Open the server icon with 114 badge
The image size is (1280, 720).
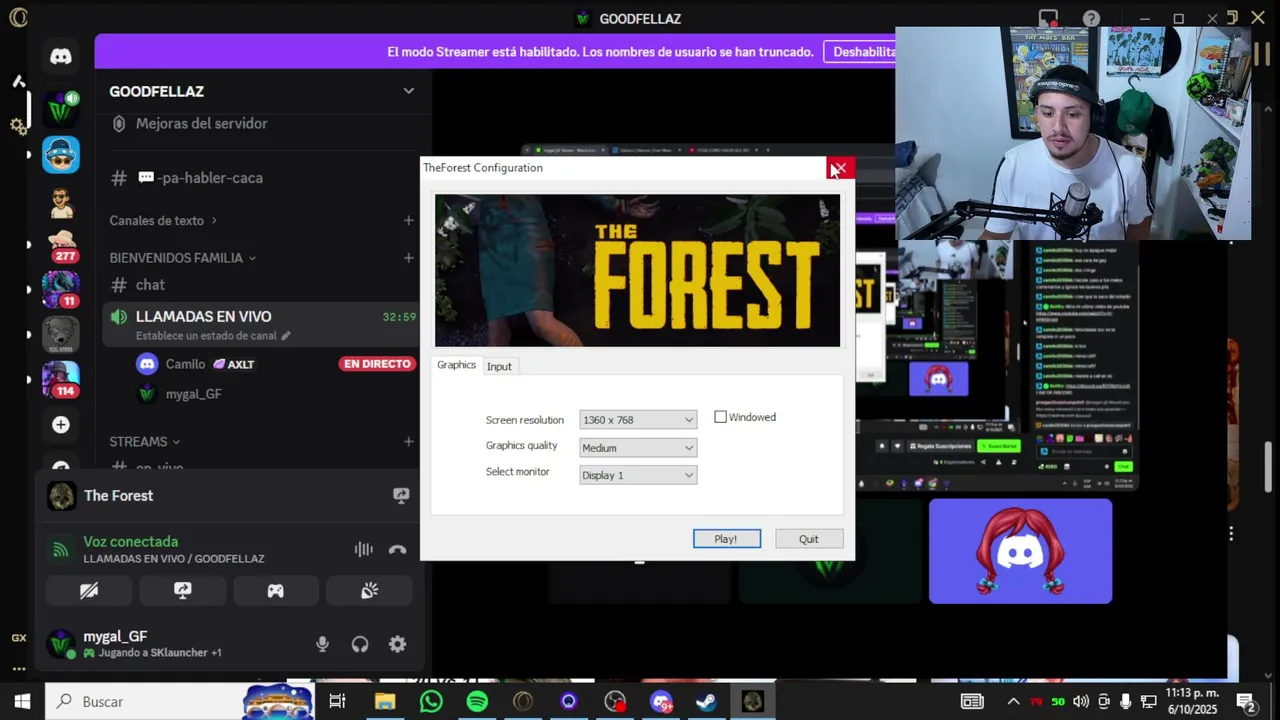pyautogui.click(x=61, y=379)
